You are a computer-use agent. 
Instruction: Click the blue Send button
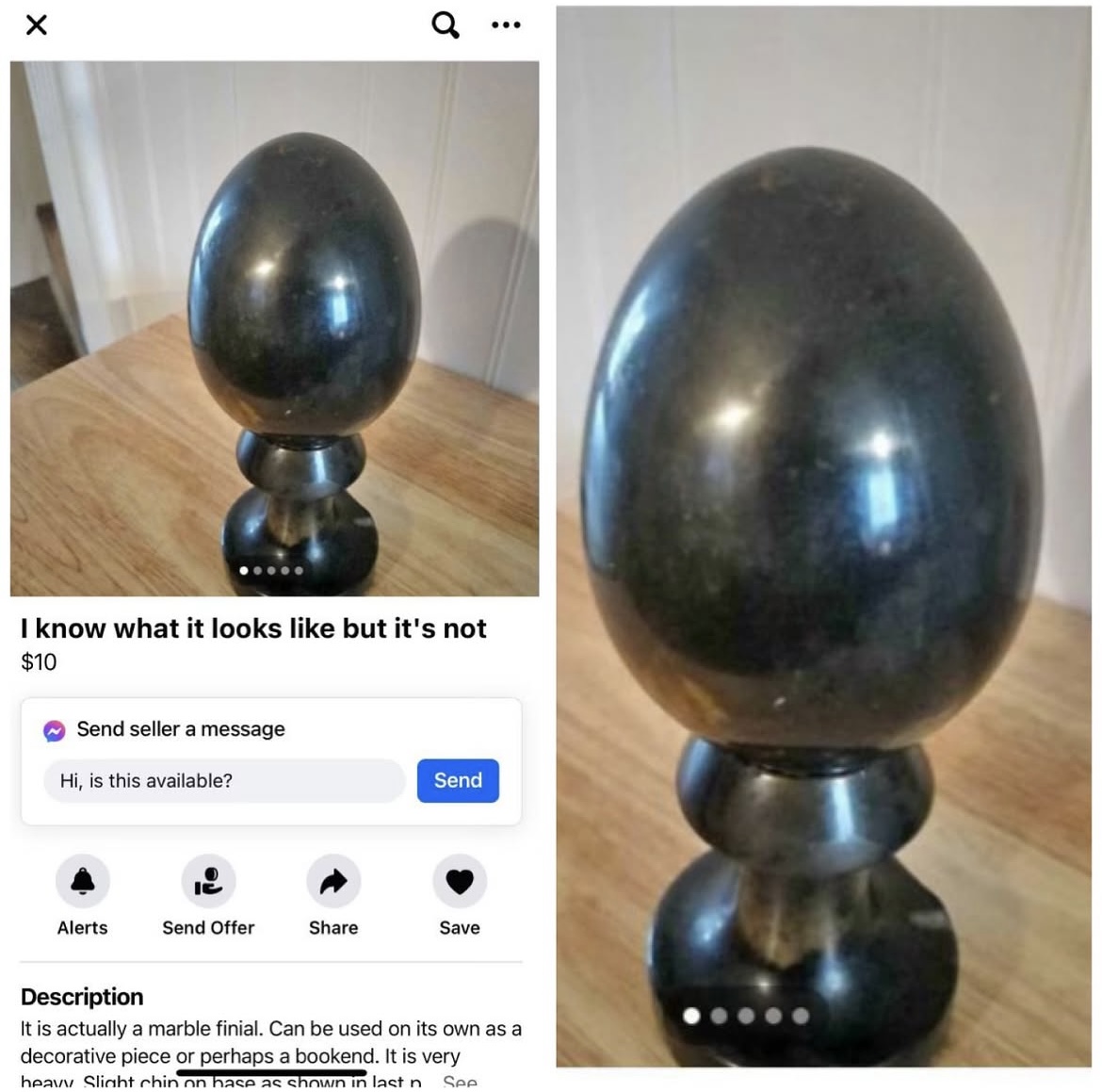(x=459, y=780)
